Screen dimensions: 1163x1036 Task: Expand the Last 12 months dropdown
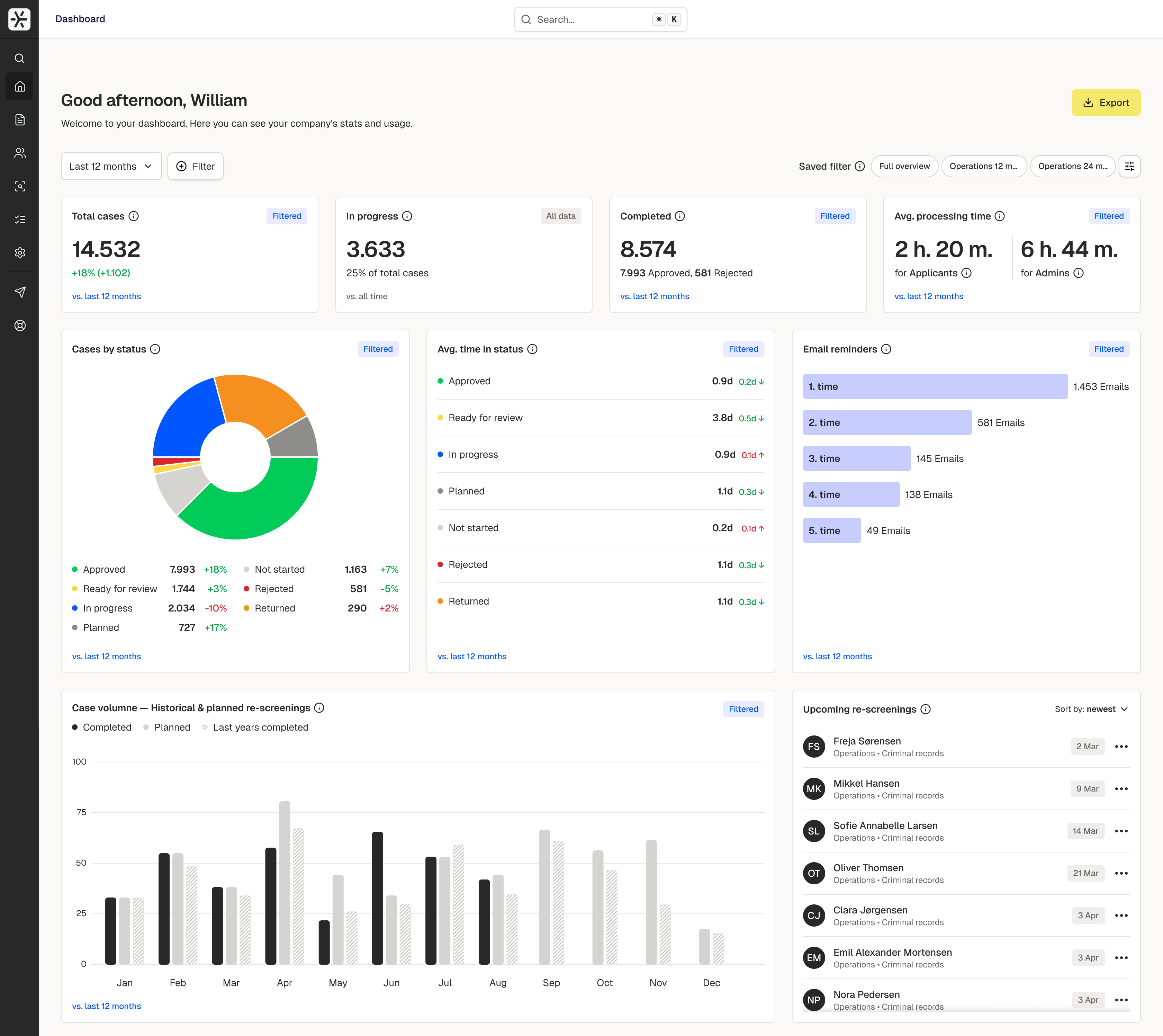pyautogui.click(x=111, y=166)
